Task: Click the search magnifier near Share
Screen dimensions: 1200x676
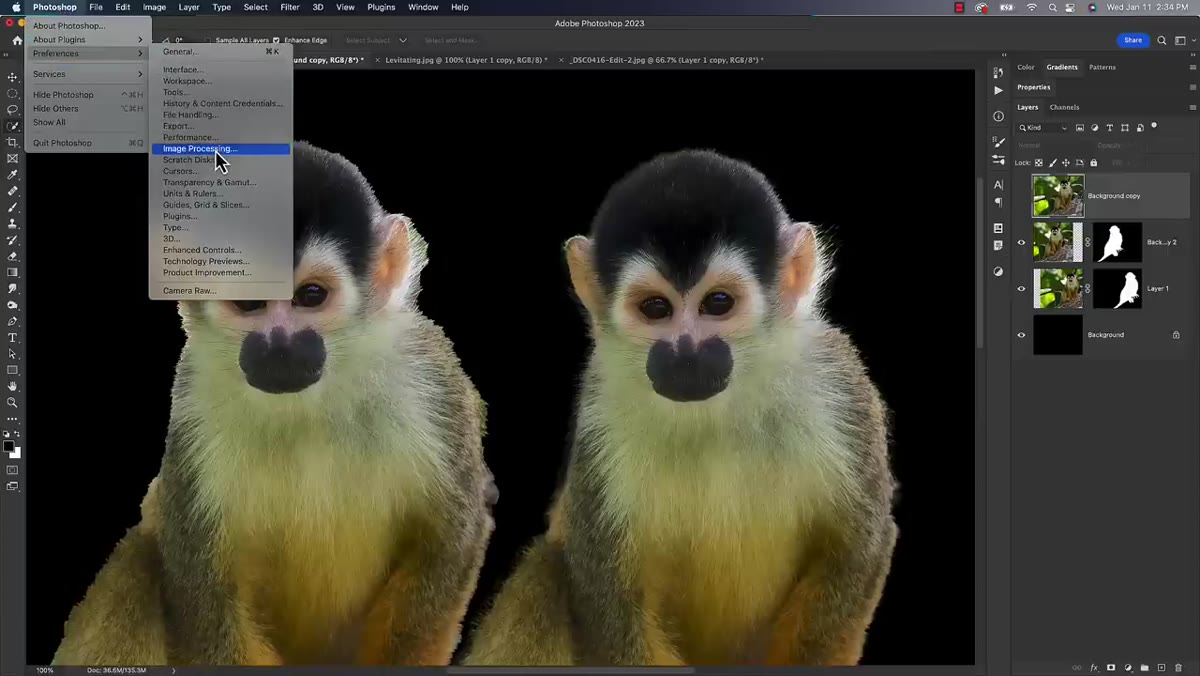Action: 1161,41
